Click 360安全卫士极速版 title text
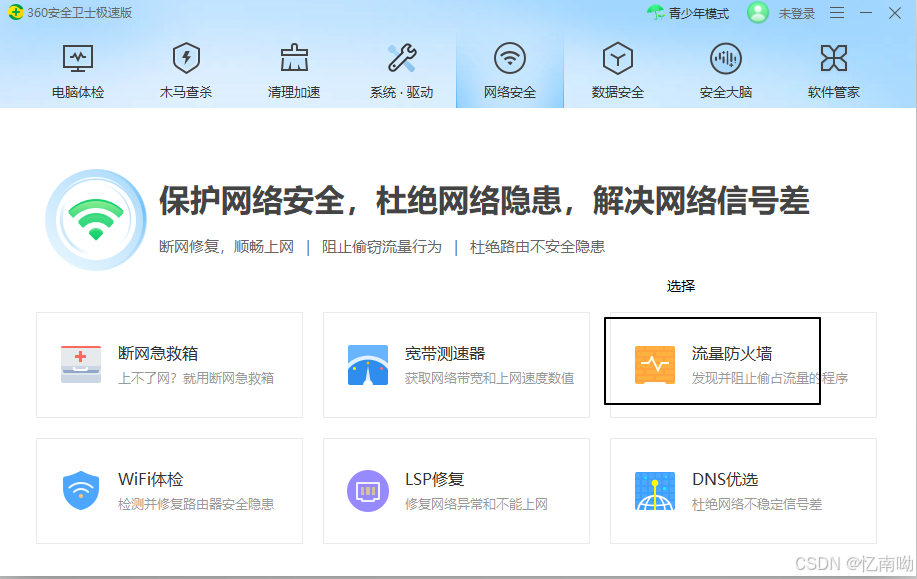Viewport: 917px width, 579px height. pos(80,13)
